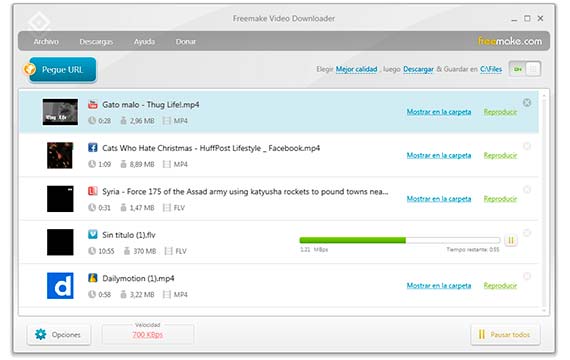The height and width of the screenshot is (360, 570).
Task: Click the Syria - Force 175 video title
Action: 245,192
